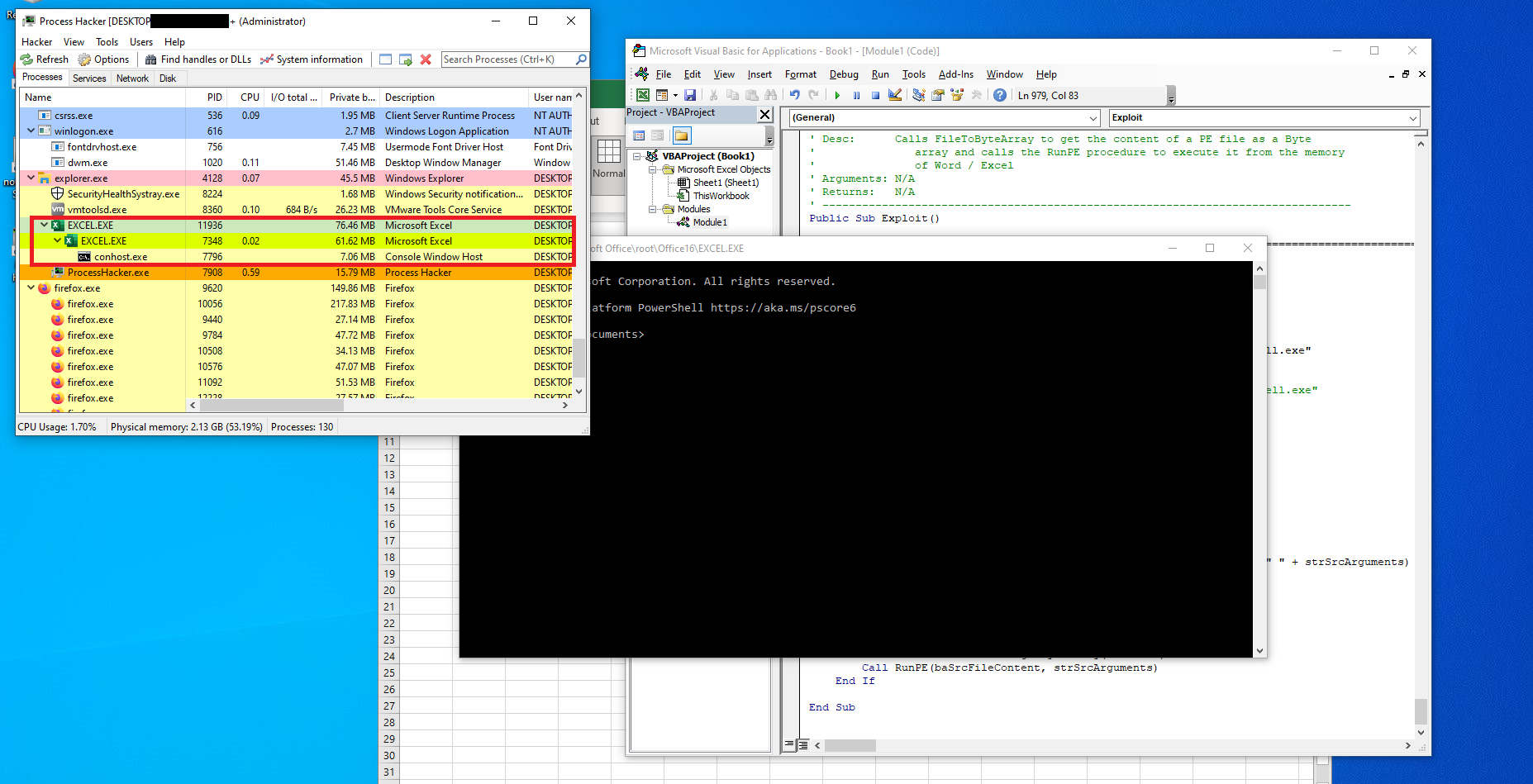The height and width of the screenshot is (784, 1533).
Task: Click View Object icon in Project pane
Action: [658, 135]
